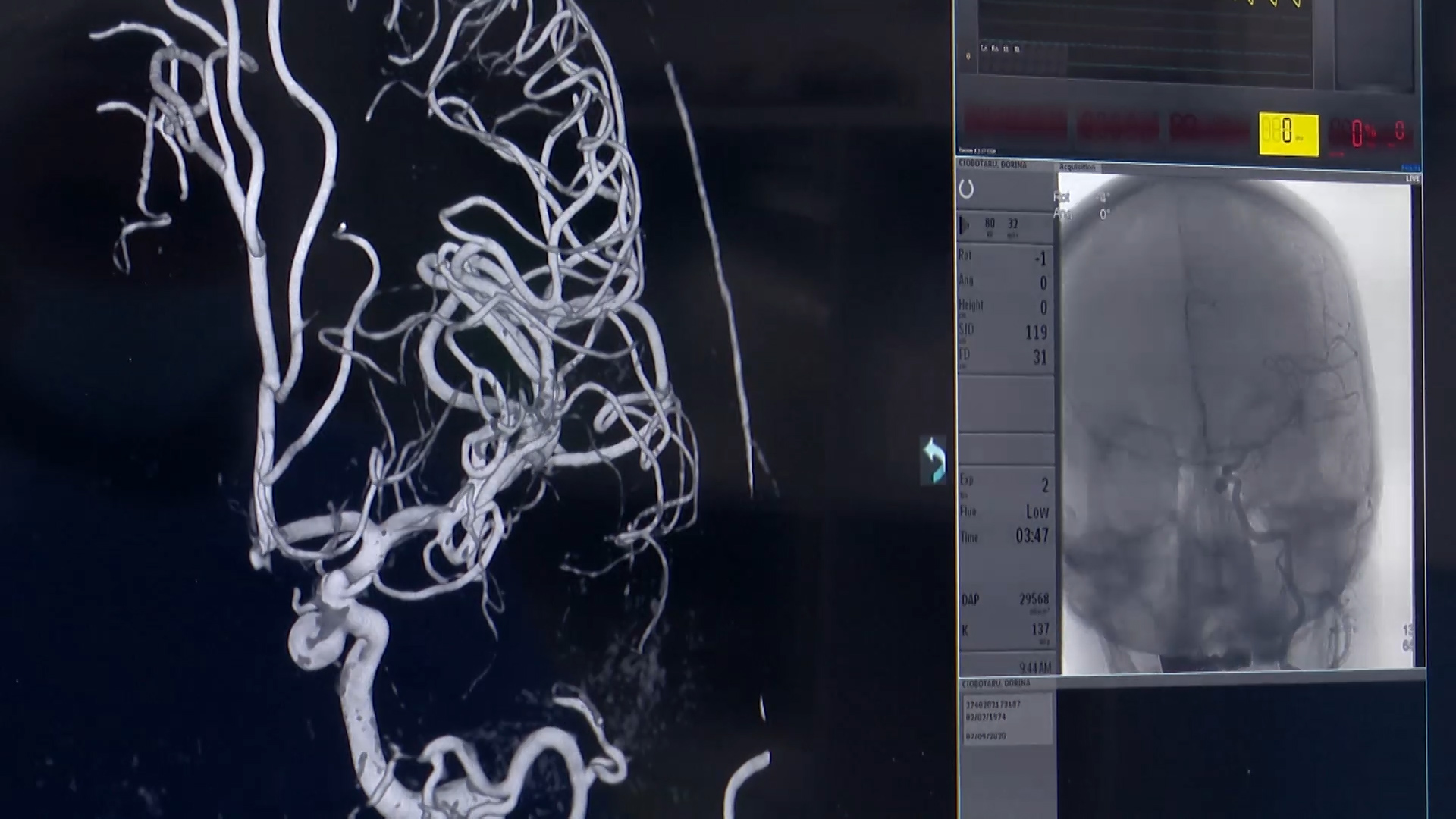Click the K air kerma value 137

[x=1040, y=629]
